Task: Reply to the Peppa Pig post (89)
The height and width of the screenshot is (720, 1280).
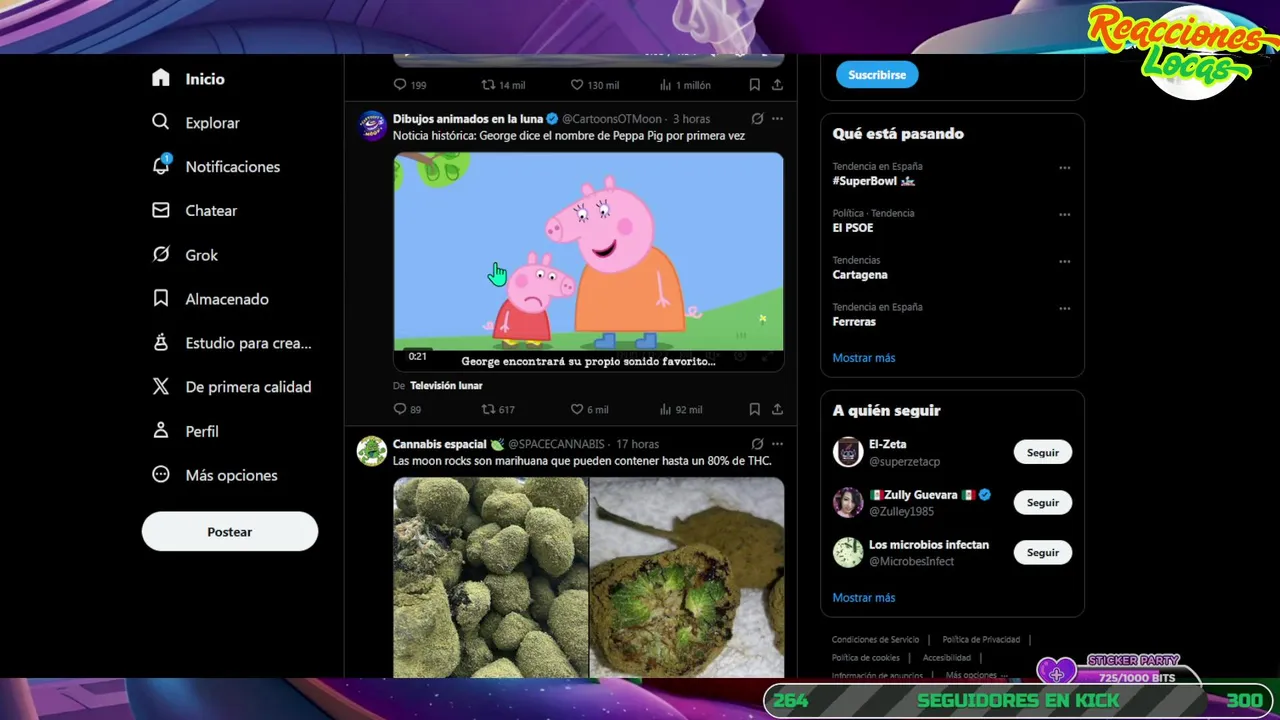Action: pyautogui.click(x=400, y=409)
